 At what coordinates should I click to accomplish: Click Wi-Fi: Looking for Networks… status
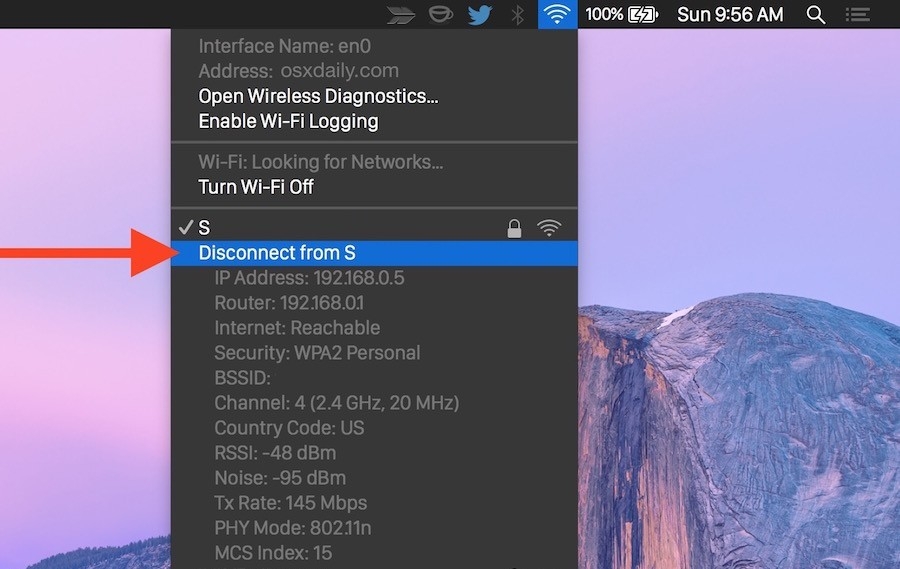click(374, 162)
